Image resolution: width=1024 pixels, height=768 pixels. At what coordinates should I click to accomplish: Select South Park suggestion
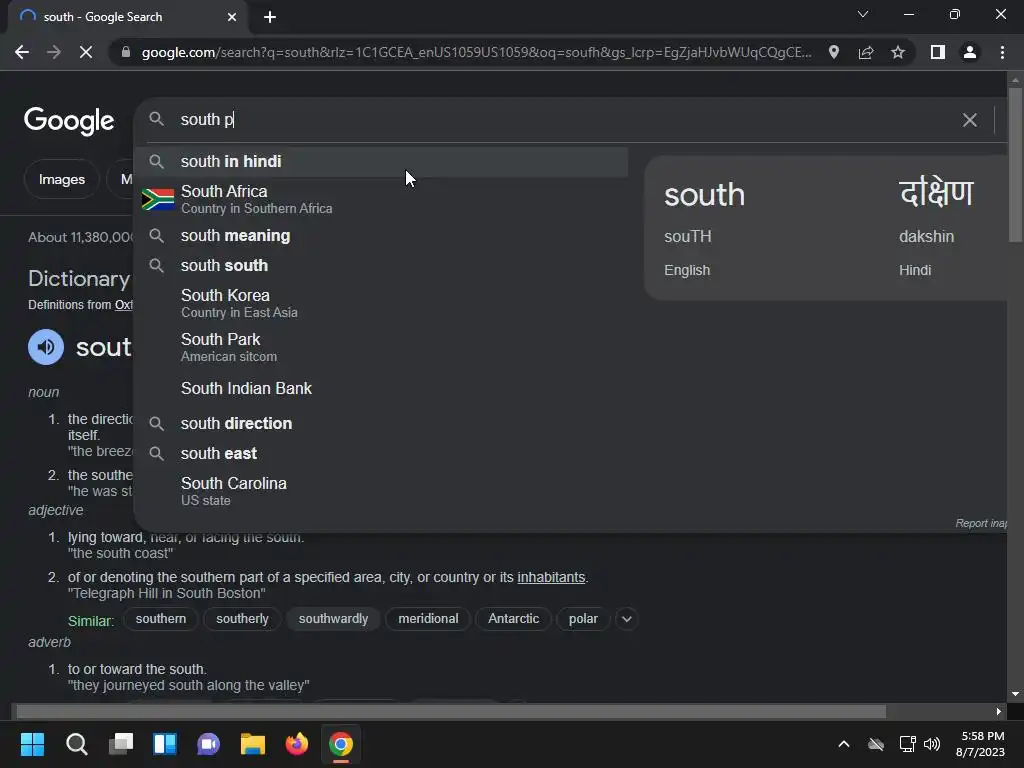click(x=381, y=347)
